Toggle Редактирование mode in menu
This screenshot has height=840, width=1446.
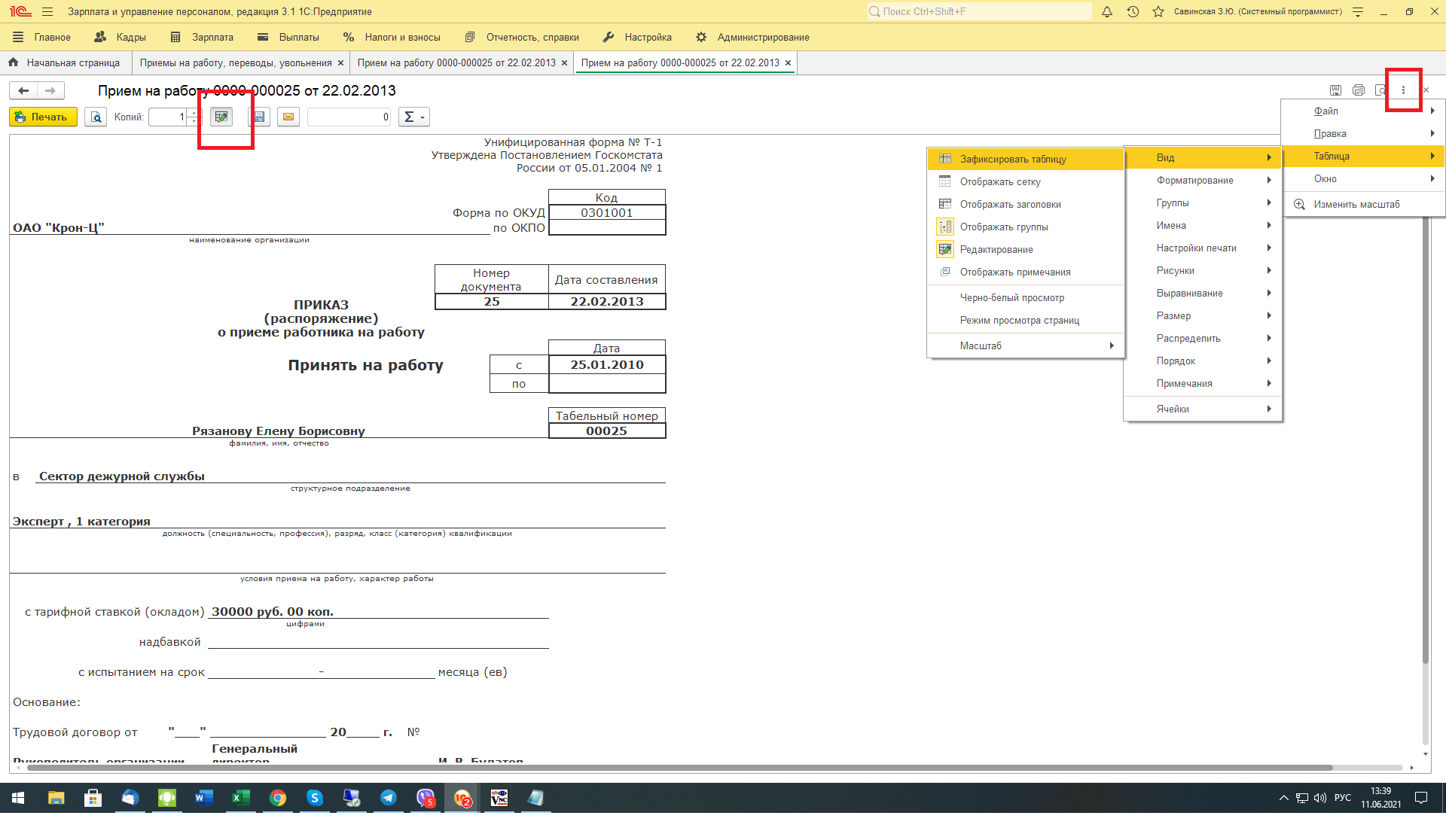point(996,249)
